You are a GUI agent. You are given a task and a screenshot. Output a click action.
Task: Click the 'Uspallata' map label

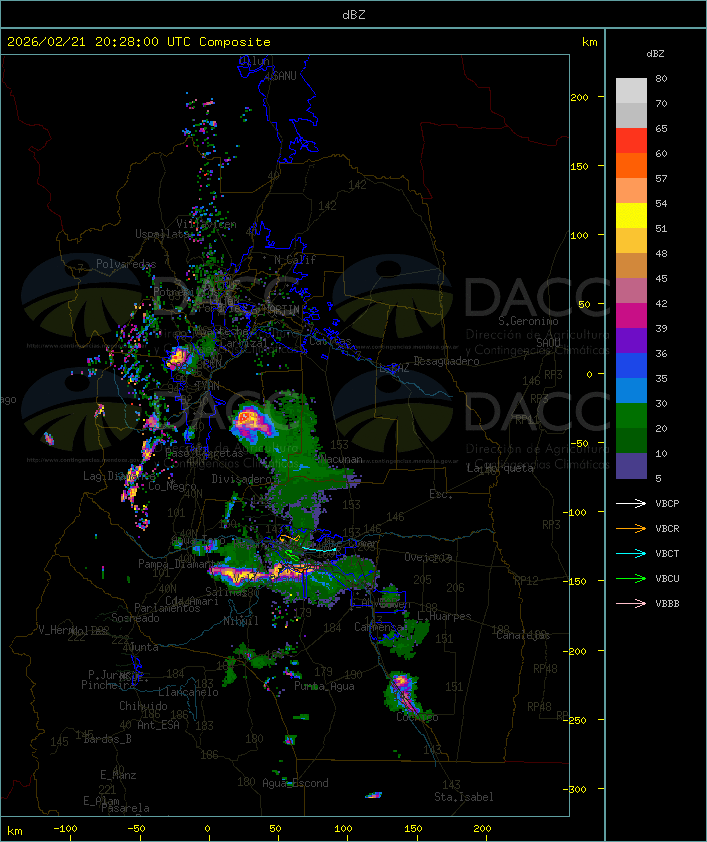click(163, 234)
